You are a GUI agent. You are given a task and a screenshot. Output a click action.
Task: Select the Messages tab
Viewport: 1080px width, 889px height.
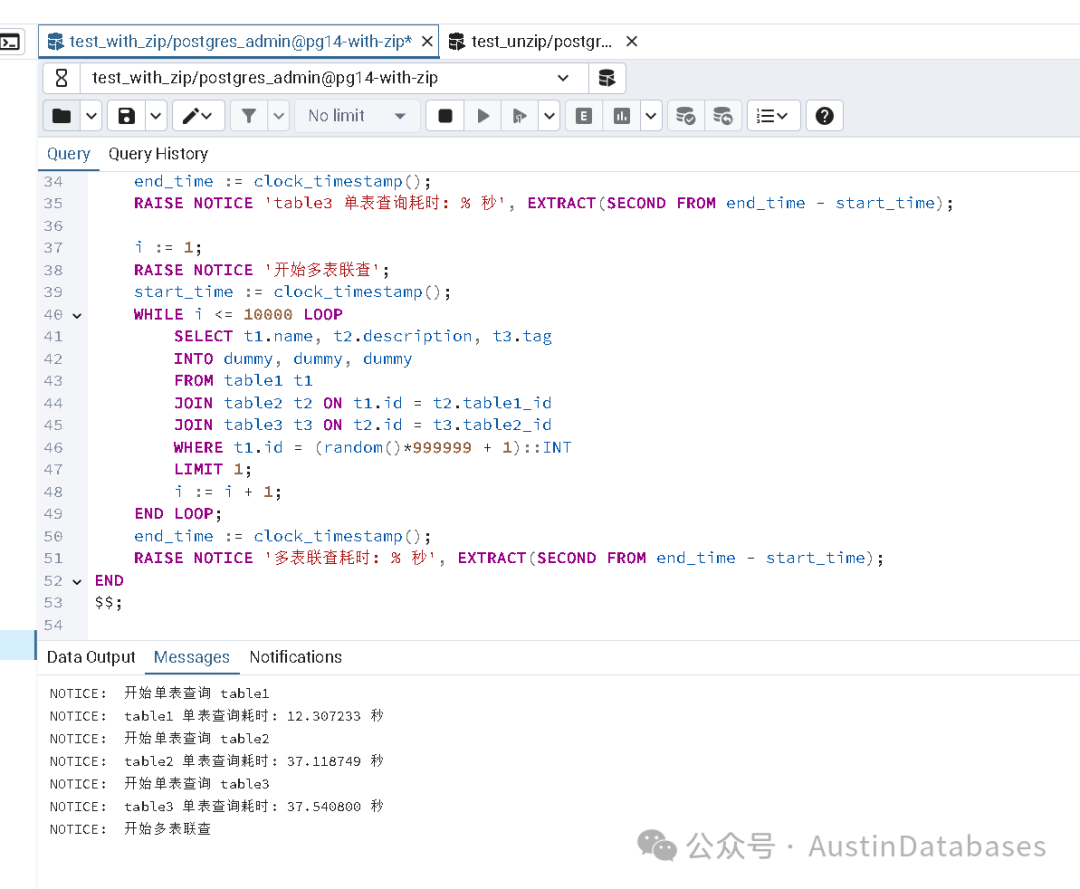(191, 657)
